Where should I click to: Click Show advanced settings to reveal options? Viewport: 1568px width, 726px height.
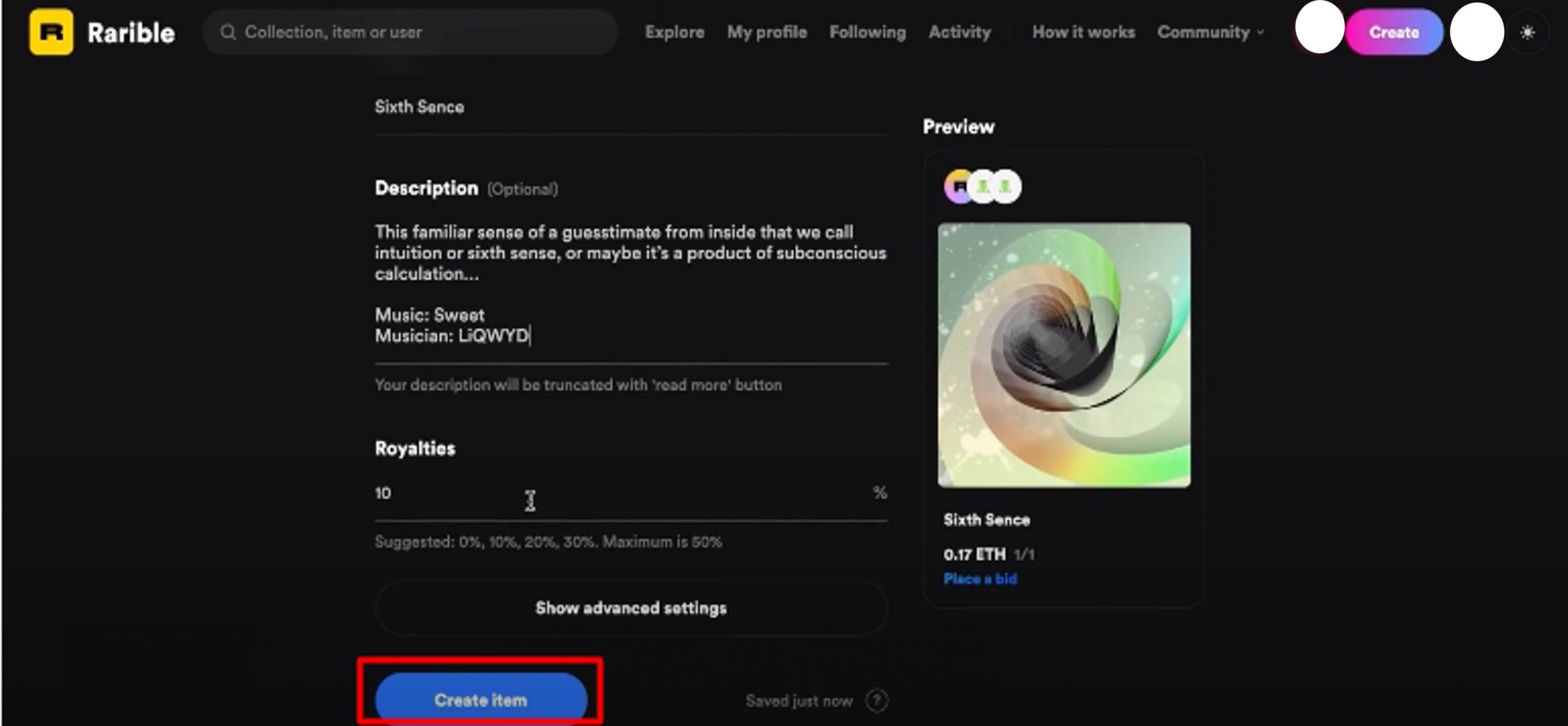(x=631, y=608)
